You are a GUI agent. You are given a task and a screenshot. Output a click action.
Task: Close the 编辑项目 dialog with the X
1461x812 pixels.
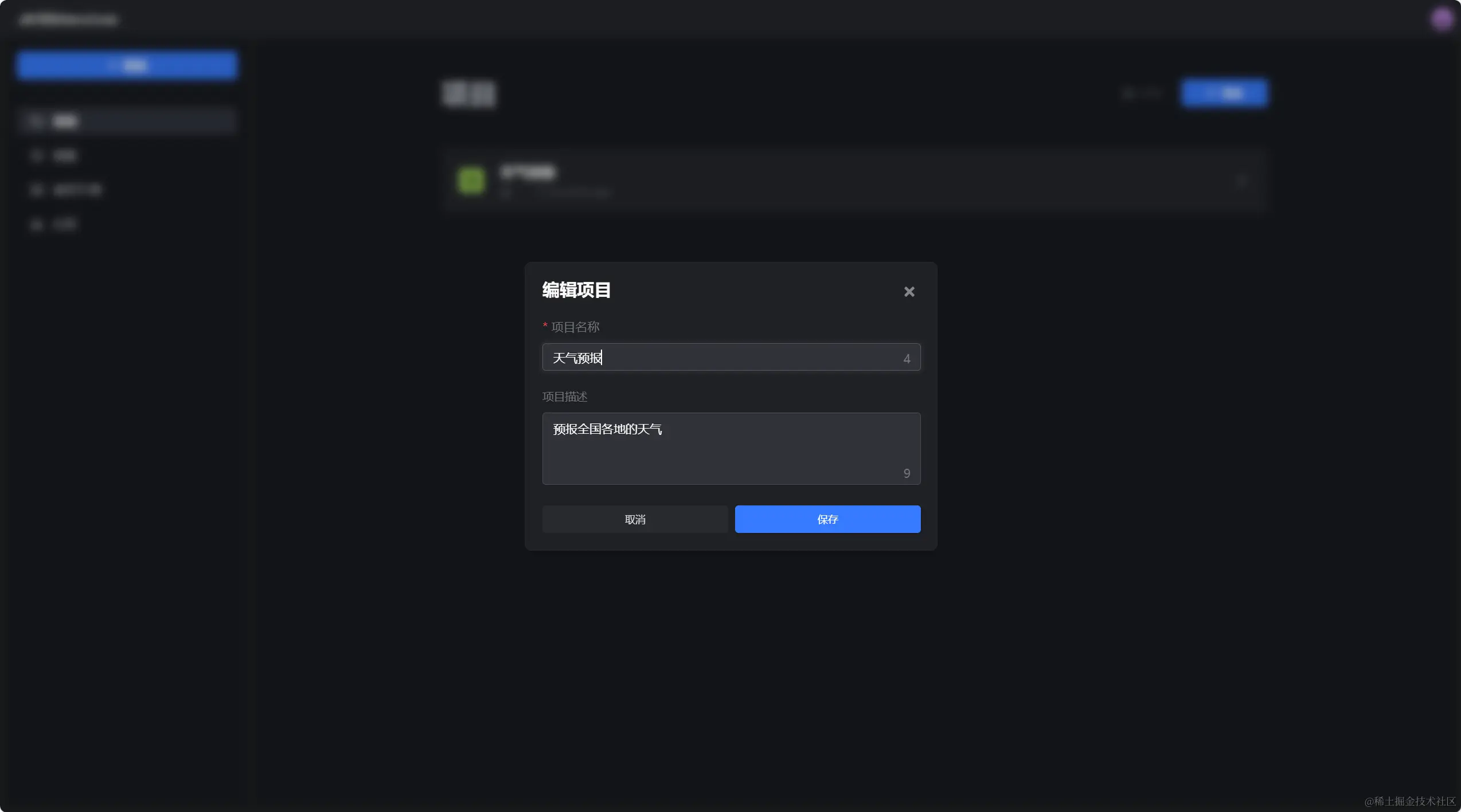click(x=909, y=292)
